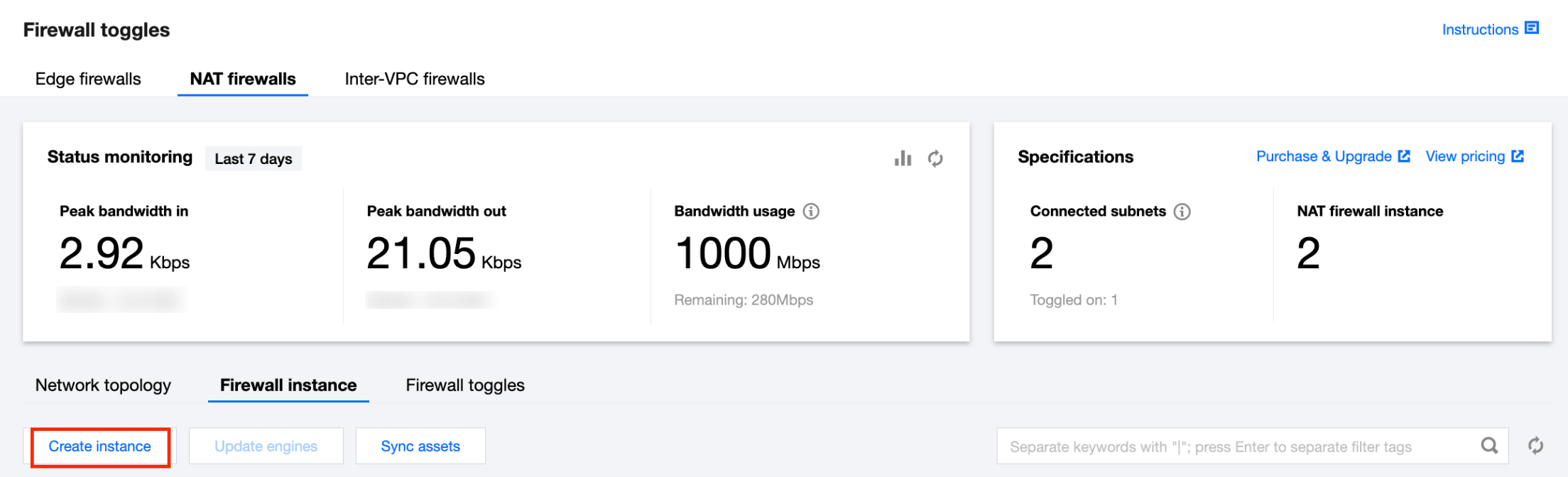
Task: Switch to the Inter-VPC firewalls tab
Action: (415, 79)
